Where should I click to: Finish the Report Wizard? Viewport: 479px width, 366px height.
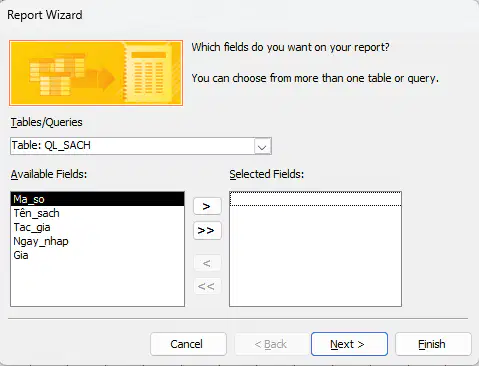433,344
